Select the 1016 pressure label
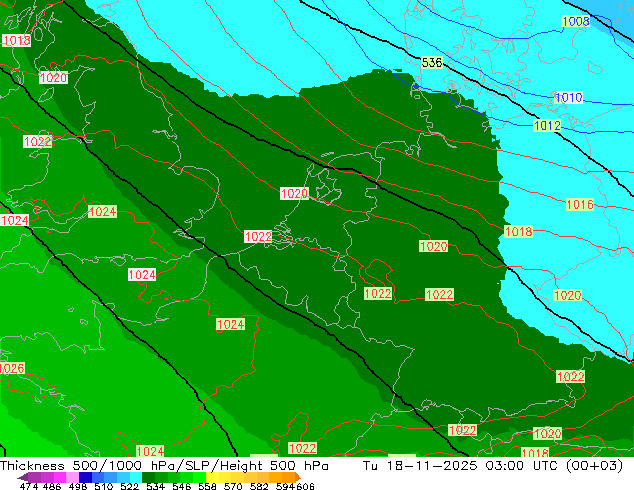The width and height of the screenshot is (634, 490). (580, 204)
